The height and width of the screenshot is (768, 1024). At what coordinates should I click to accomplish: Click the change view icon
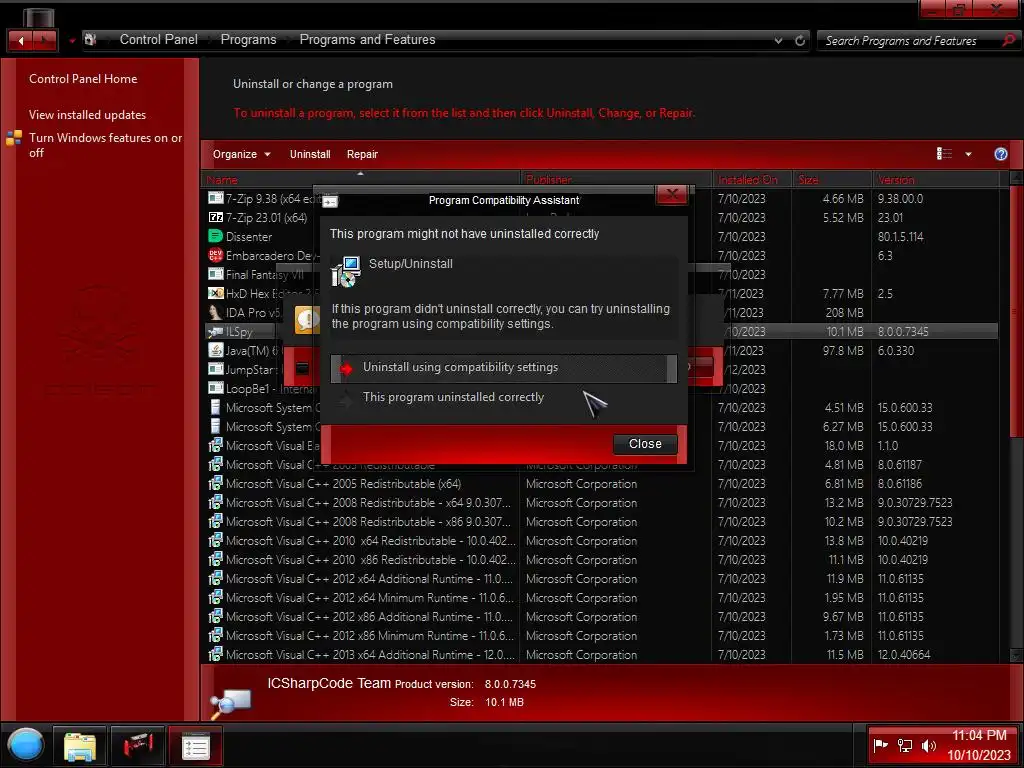click(x=944, y=153)
